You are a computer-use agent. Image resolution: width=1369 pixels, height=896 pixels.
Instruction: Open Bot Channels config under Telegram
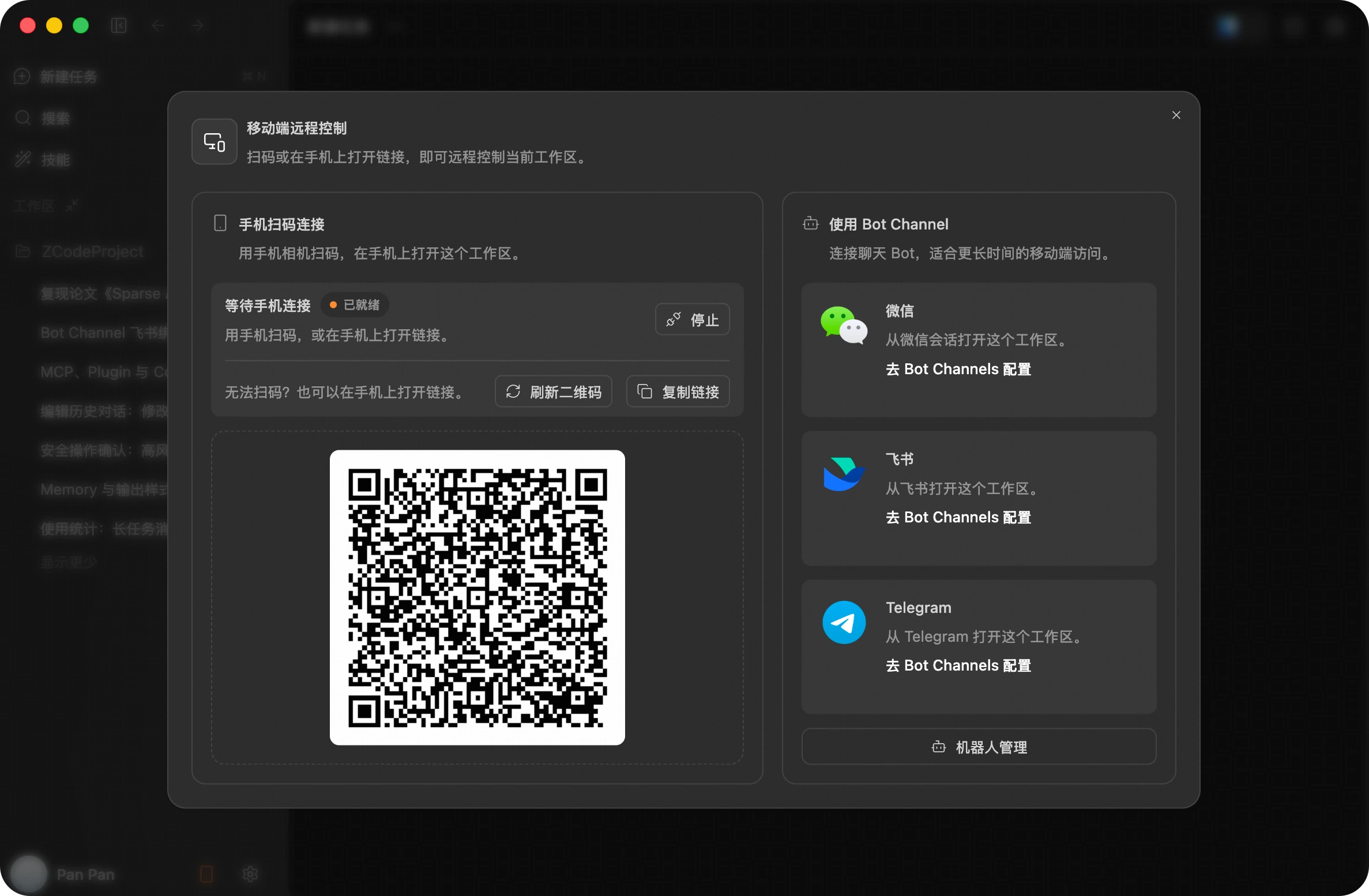958,665
